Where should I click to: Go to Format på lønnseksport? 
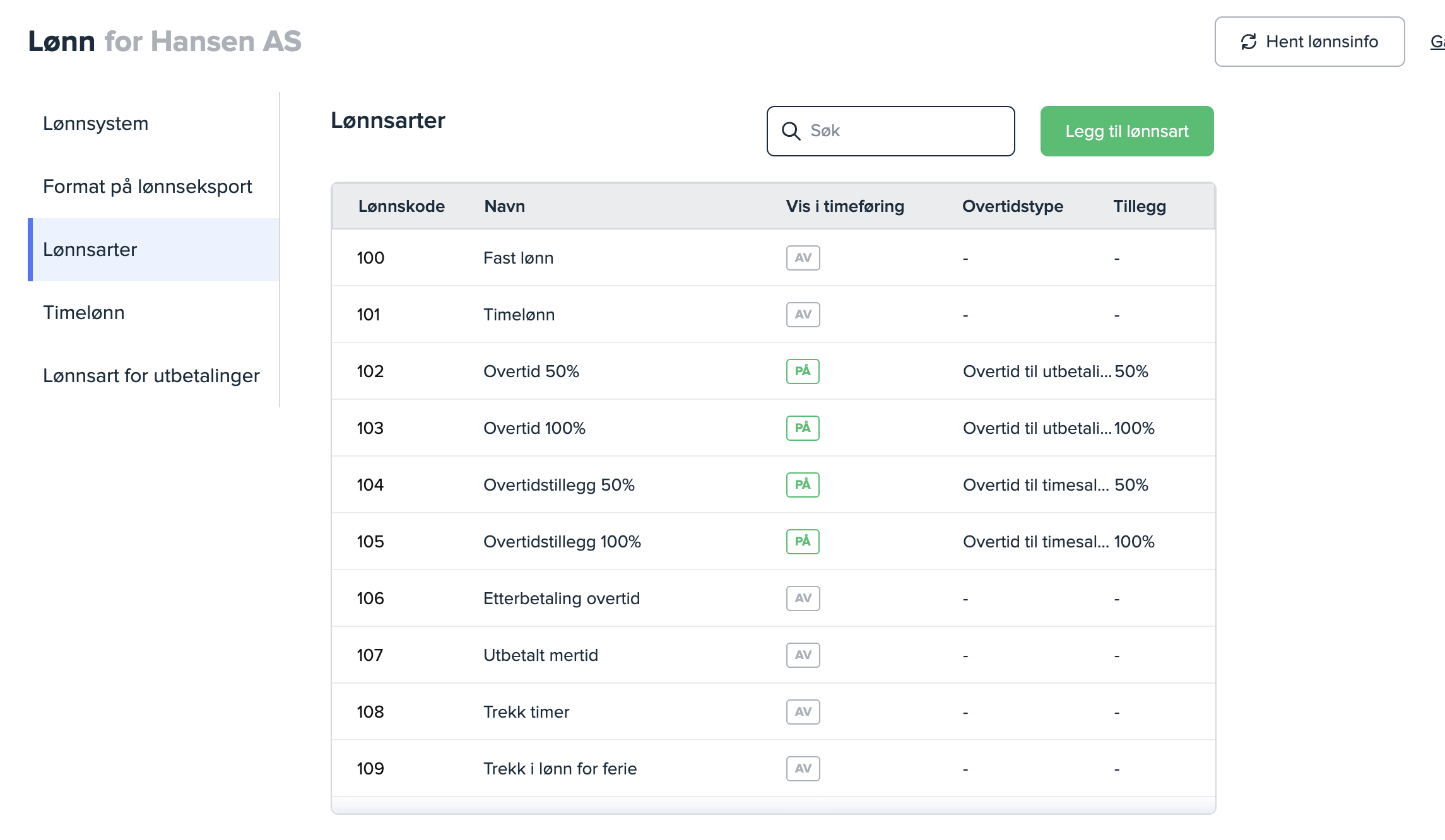[x=148, y=187]
